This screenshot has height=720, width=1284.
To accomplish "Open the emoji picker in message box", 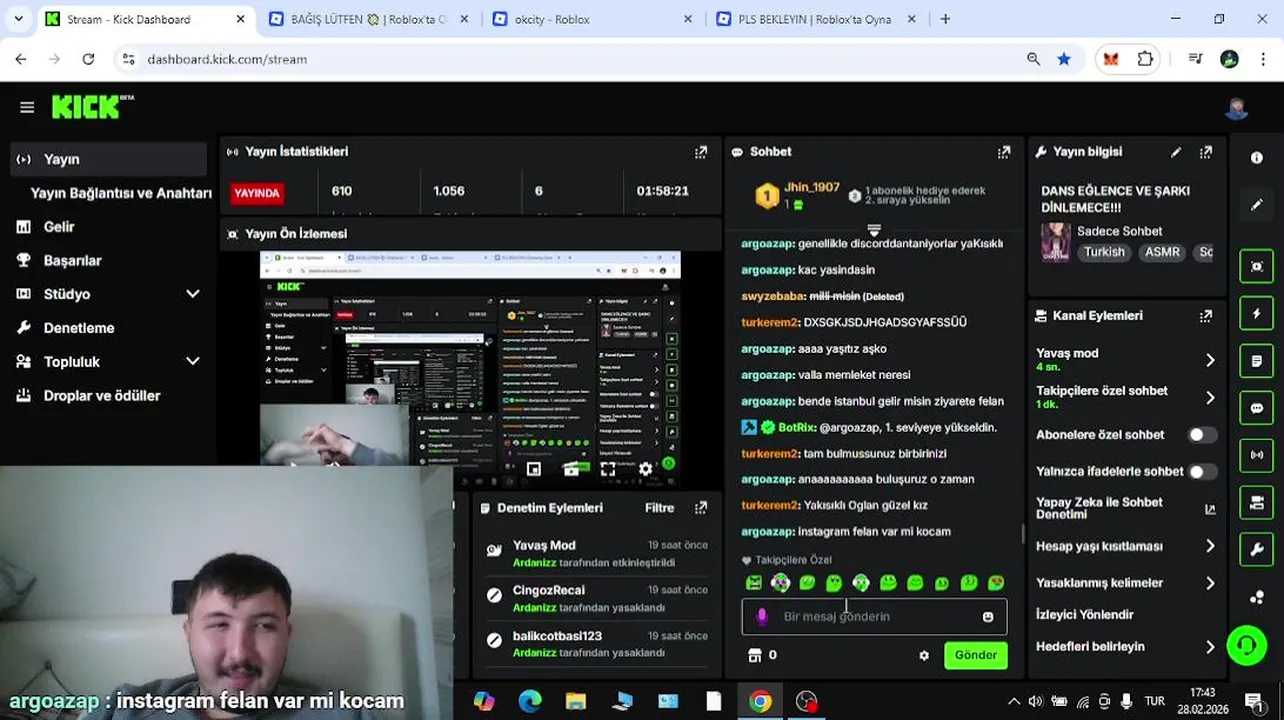I will click(x=988, y=617).
